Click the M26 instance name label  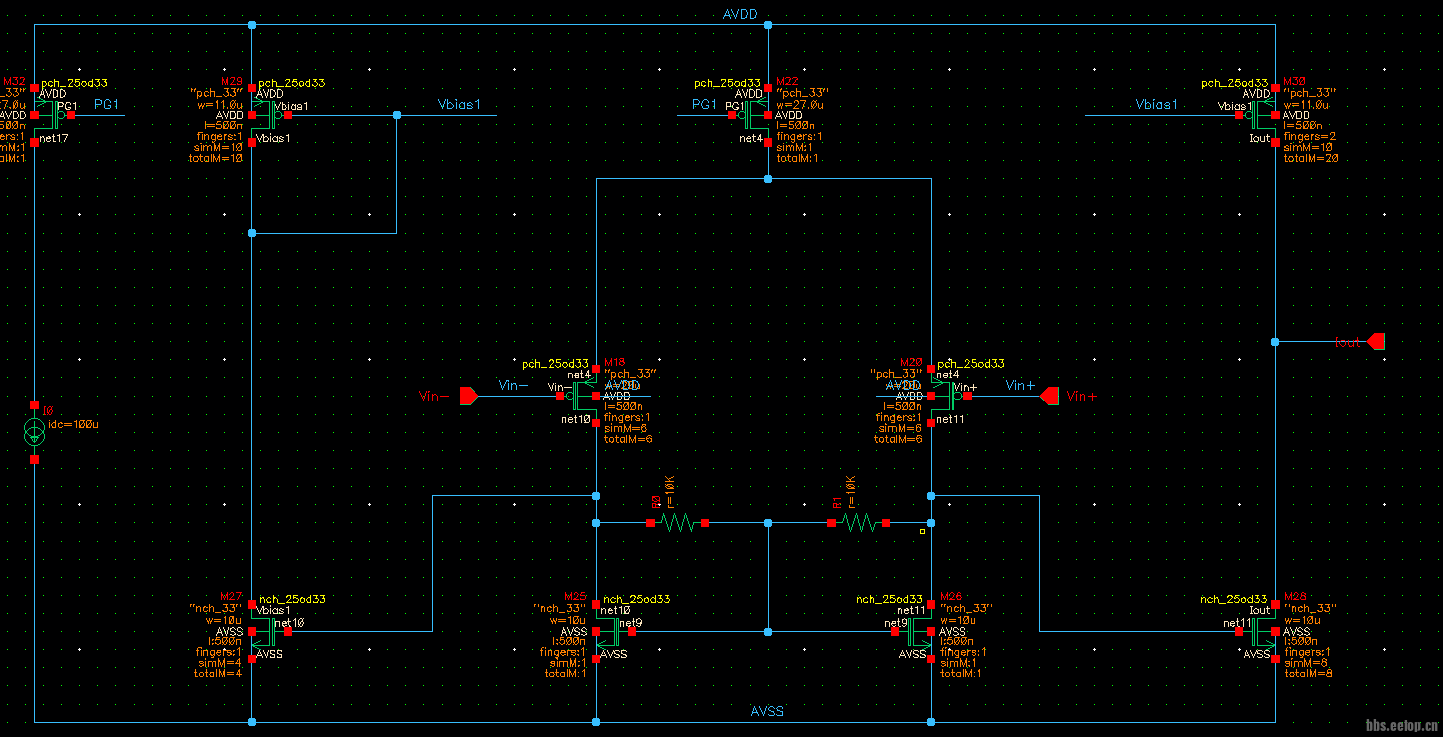[952, 595]
